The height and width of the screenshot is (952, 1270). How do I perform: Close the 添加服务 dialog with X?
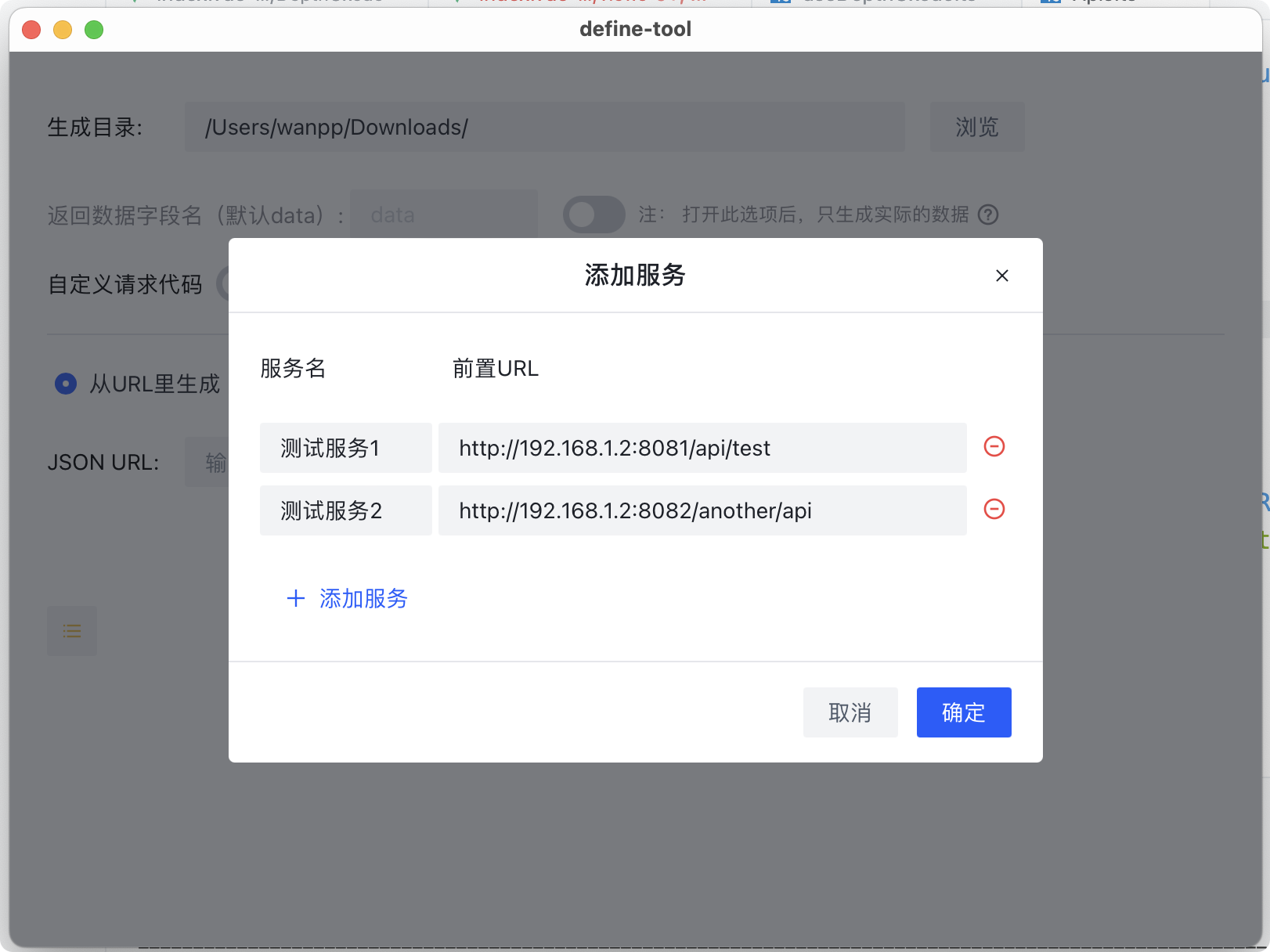point(1002,276)
